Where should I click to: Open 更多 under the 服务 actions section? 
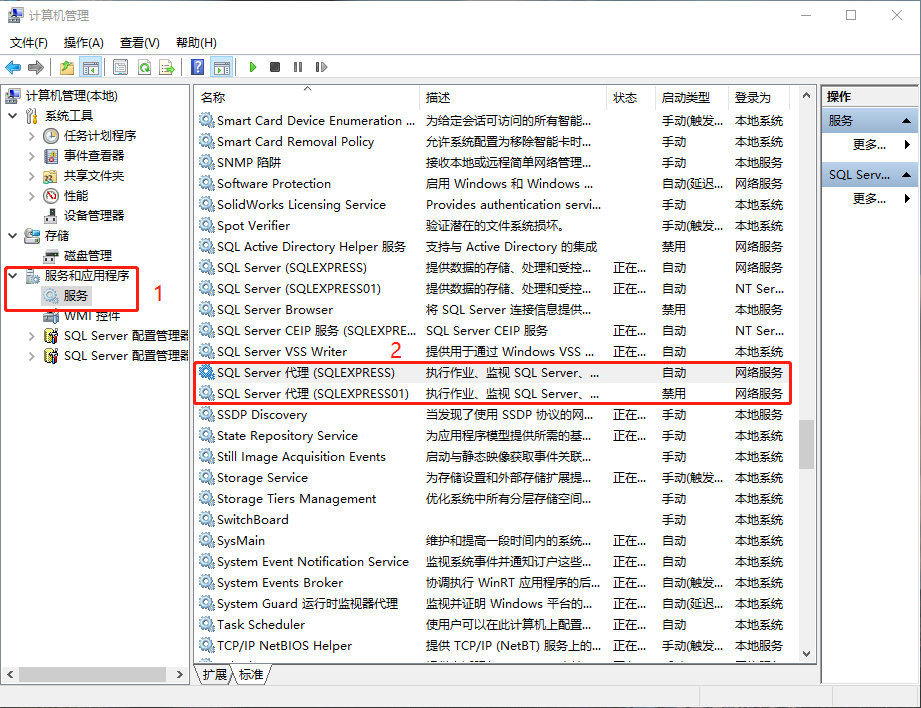click(x=870, y=145)
